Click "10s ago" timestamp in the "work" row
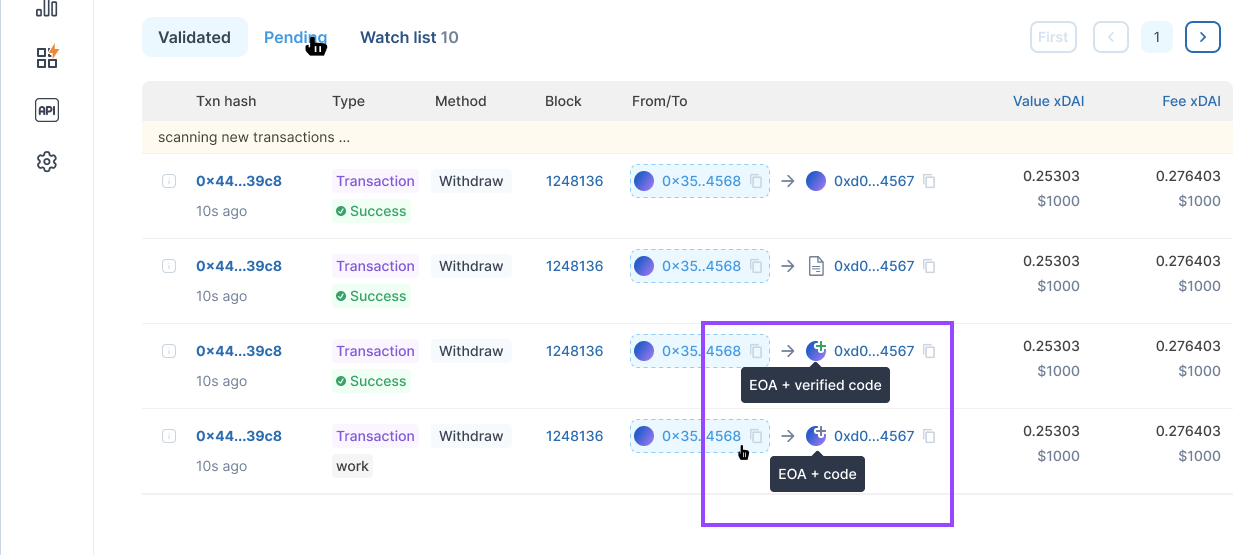Image resolution: width=1252 pixels, height=555 pixels. coord(221,466)
